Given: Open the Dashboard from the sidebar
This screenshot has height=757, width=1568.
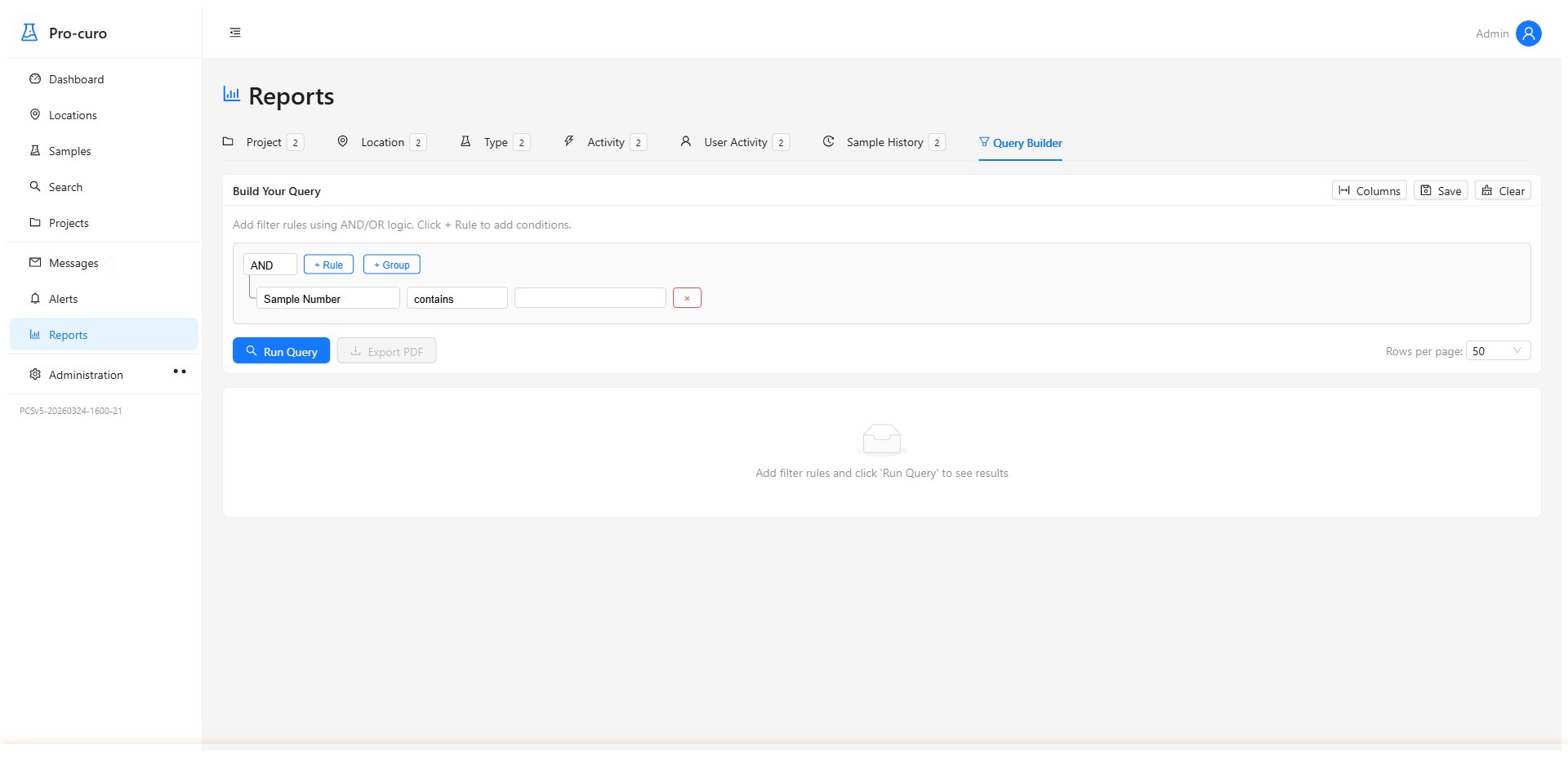Looking at the screenshot, I should coord(76,79).
